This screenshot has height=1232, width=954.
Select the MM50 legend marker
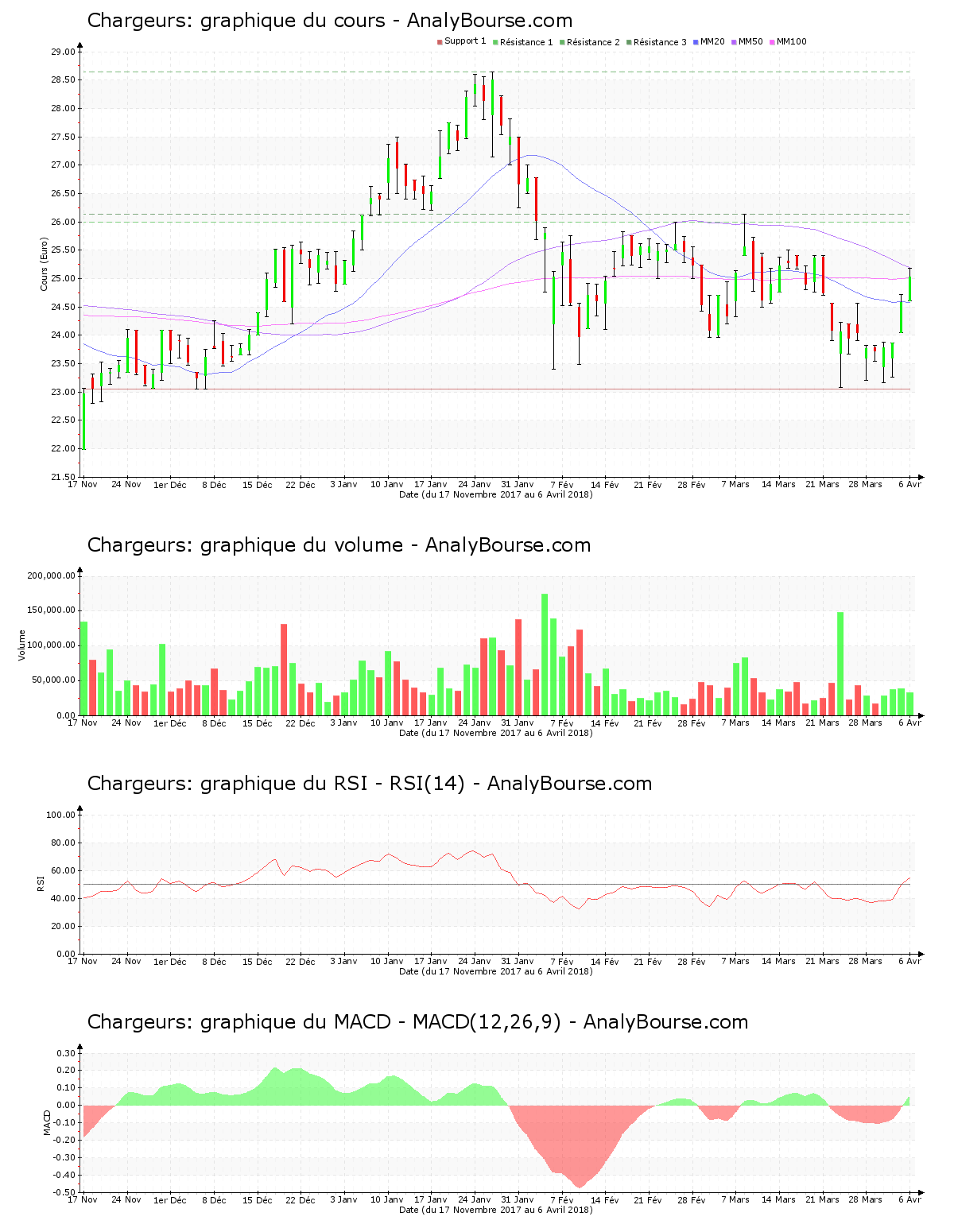(735, 42)
